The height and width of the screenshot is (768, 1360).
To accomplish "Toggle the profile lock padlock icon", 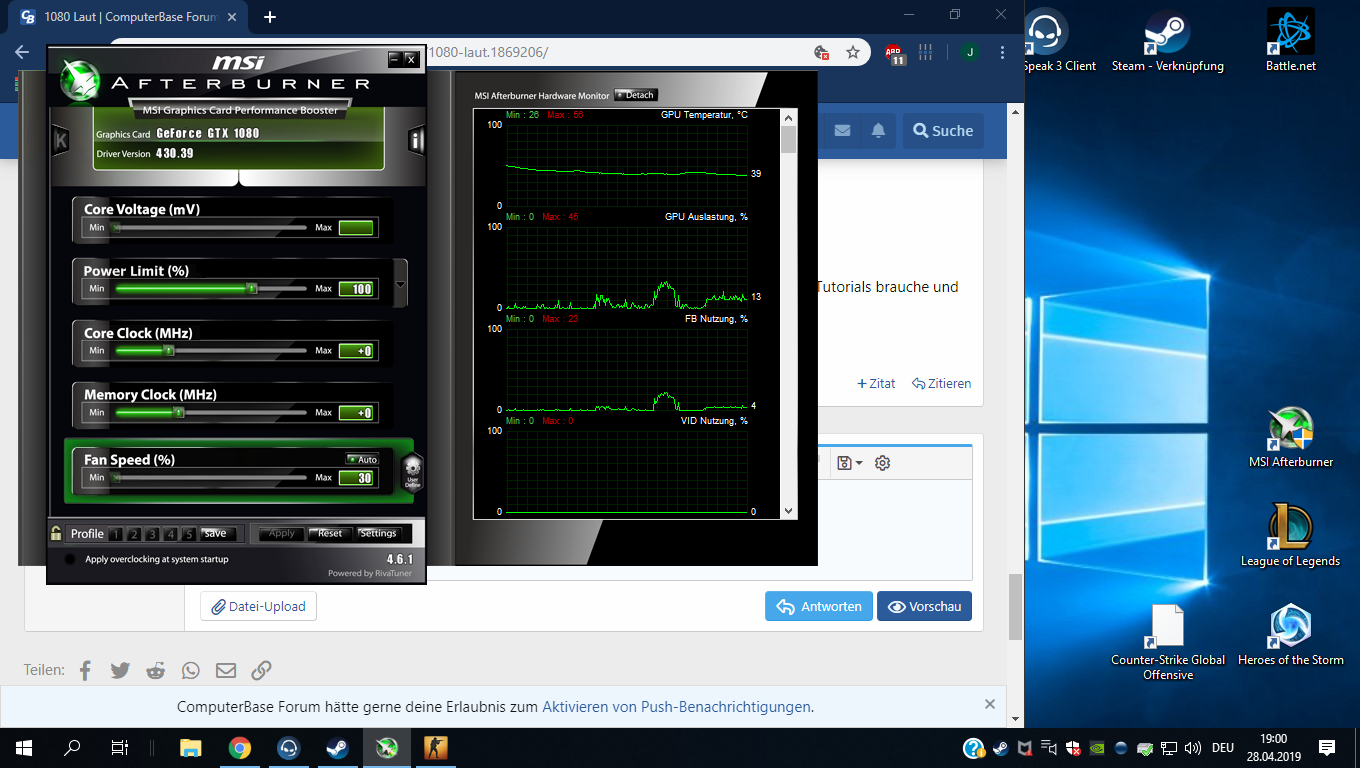I will click(x=56, y=533).
